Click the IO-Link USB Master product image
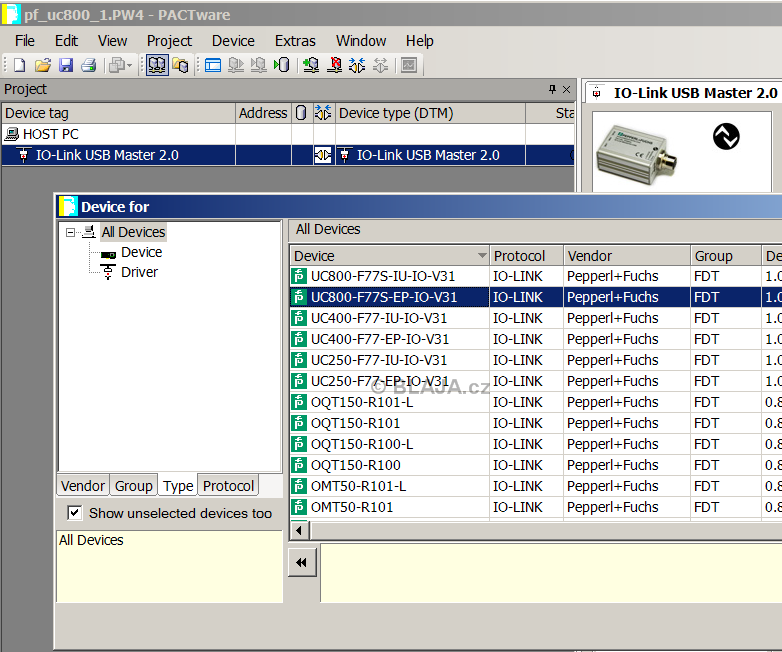782x652 pixels. click(637, 154)
